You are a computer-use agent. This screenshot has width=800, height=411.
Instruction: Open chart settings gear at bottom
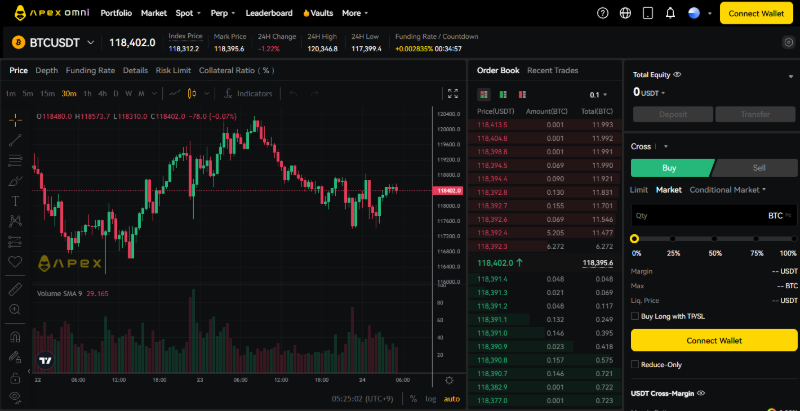[449, 380]
